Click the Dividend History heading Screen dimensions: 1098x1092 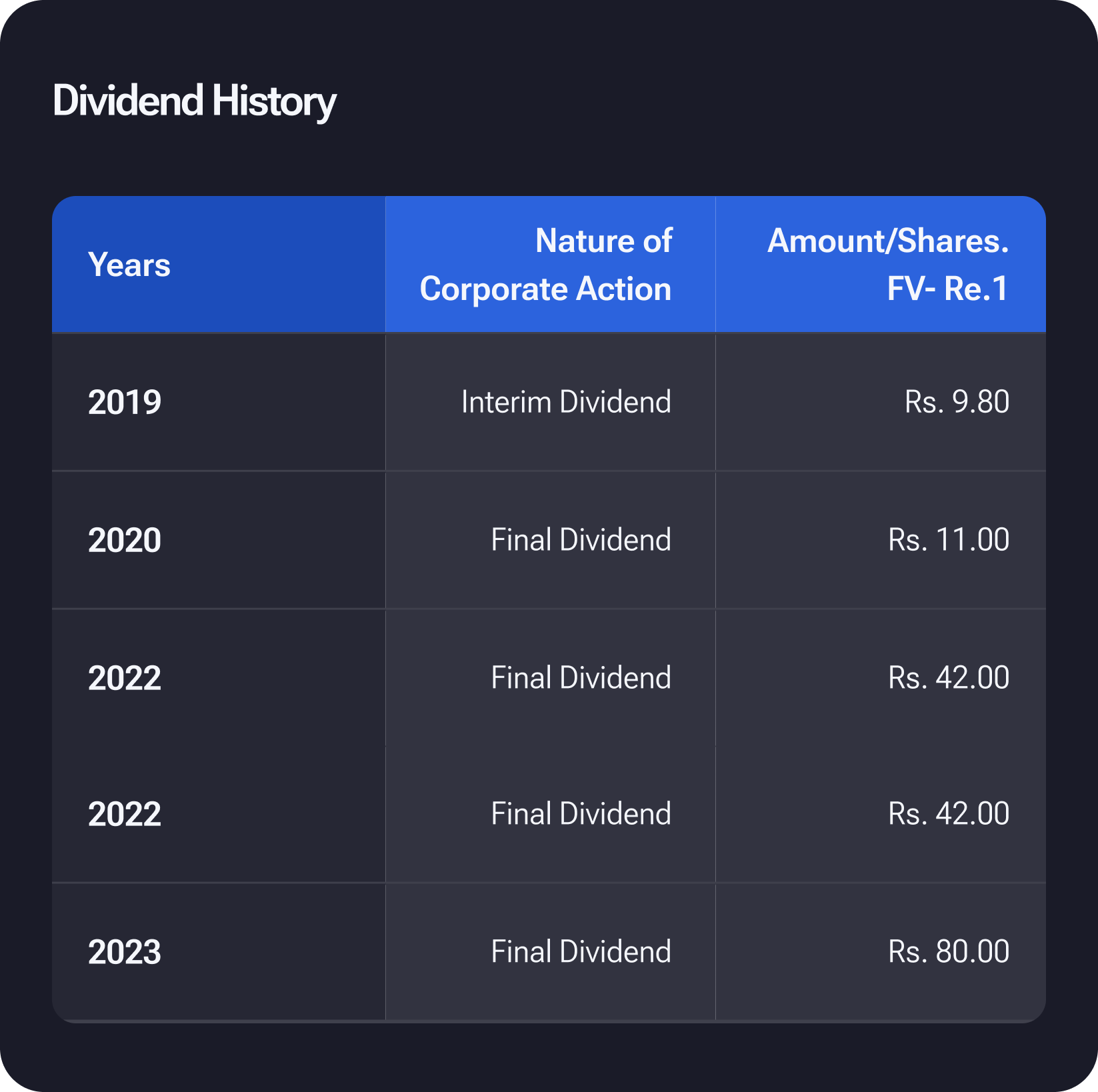click(x=194, y=101)
